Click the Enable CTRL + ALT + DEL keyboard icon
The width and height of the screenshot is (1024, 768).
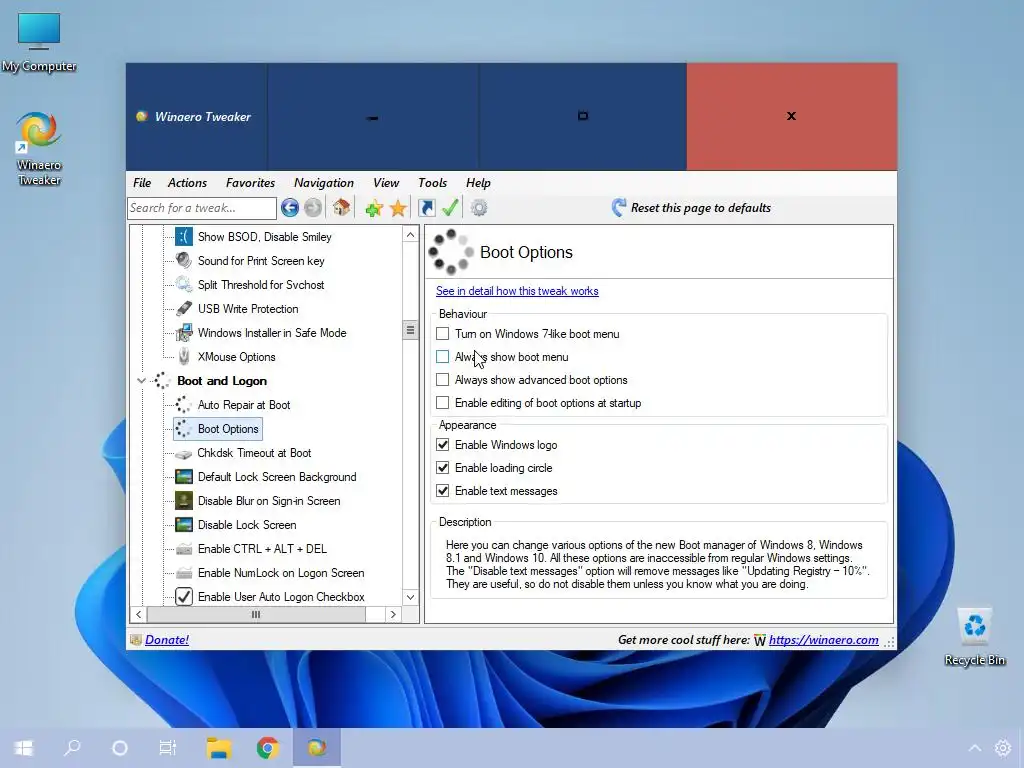point(184,549)
